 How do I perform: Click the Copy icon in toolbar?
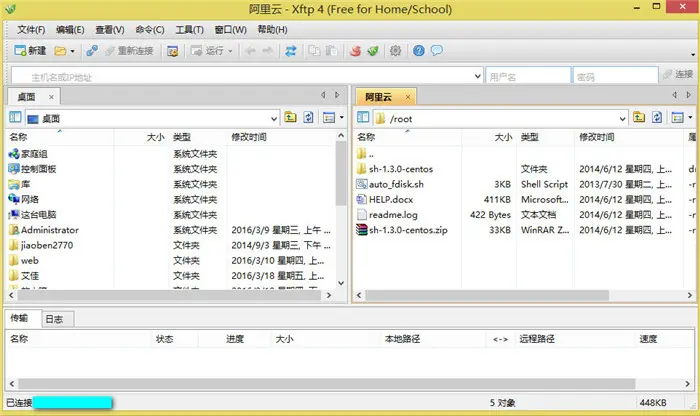coord(314,51)
